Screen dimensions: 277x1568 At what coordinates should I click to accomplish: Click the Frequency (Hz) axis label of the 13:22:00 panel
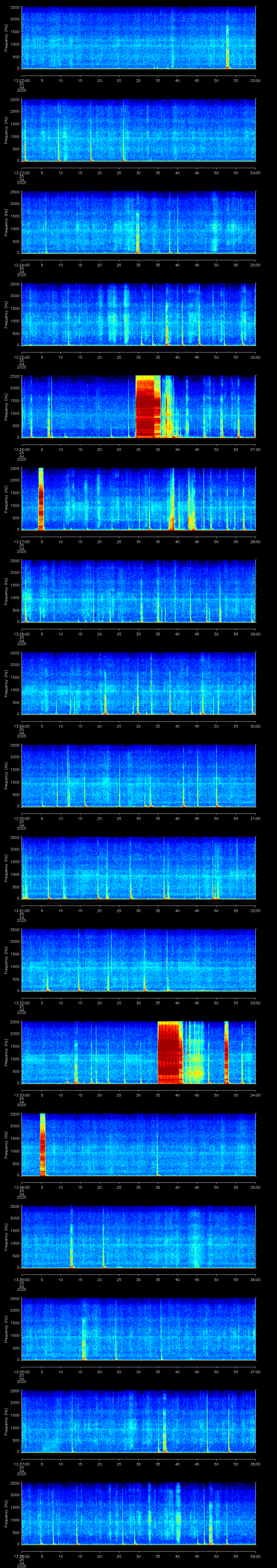6,38
